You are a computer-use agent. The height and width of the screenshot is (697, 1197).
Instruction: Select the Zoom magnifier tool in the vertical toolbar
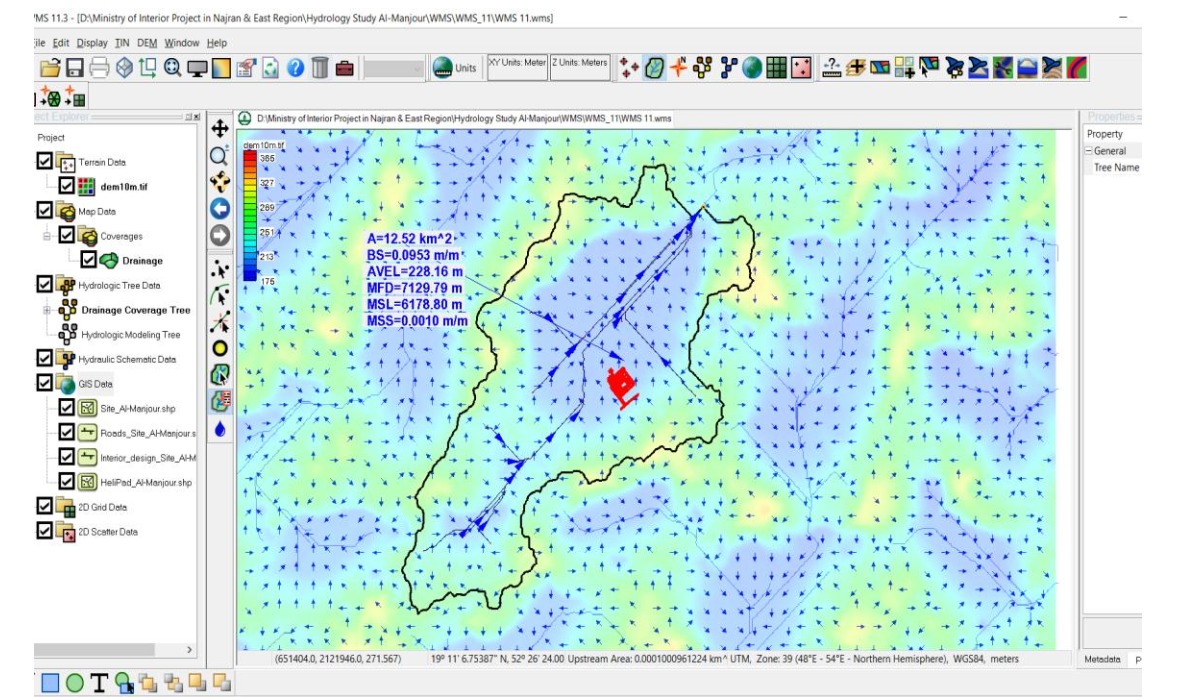(x=220, y=156)
